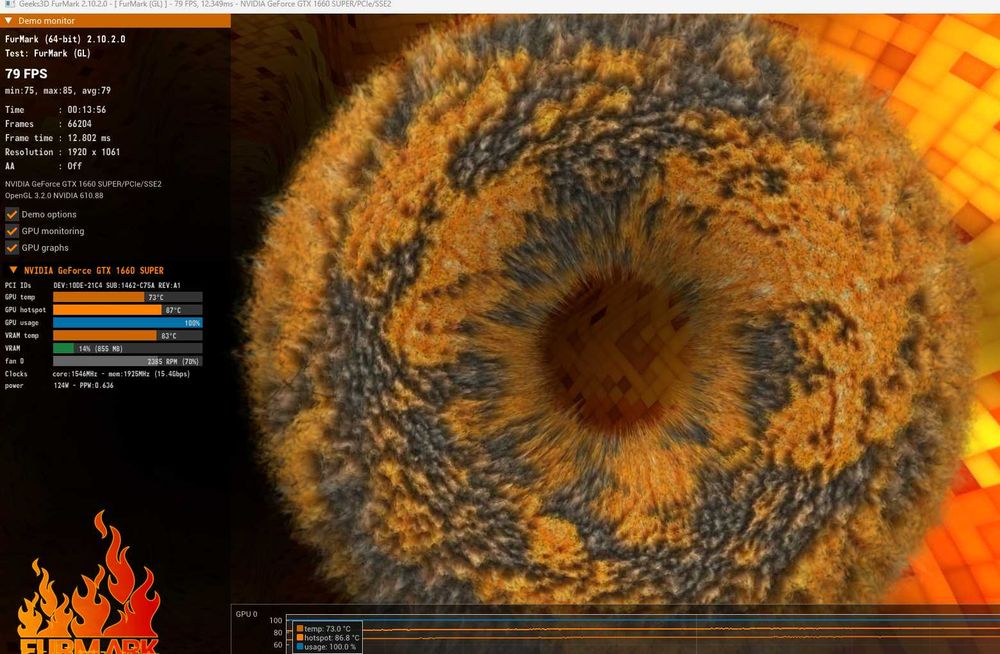Screen dimensions: 1000x654
Task: Select the "min:75, max:85, avg:79" line
Action: [58, 91]
